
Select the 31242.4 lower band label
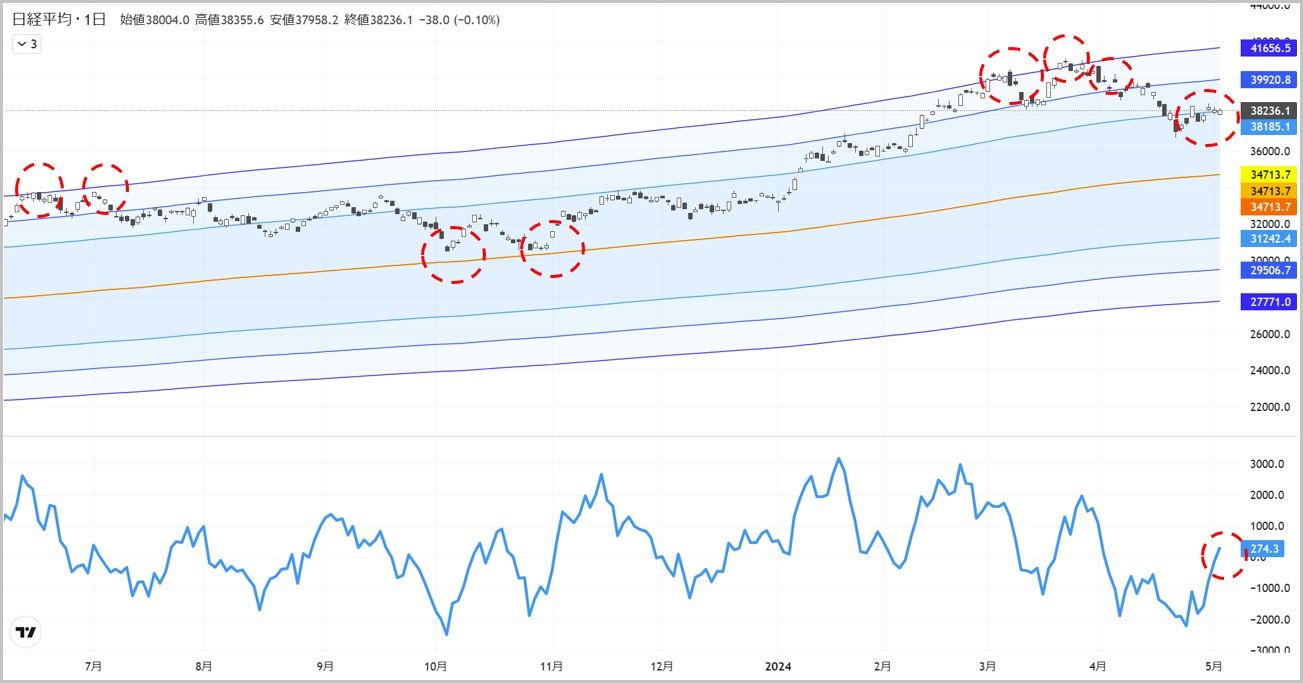click(1269, 238)
